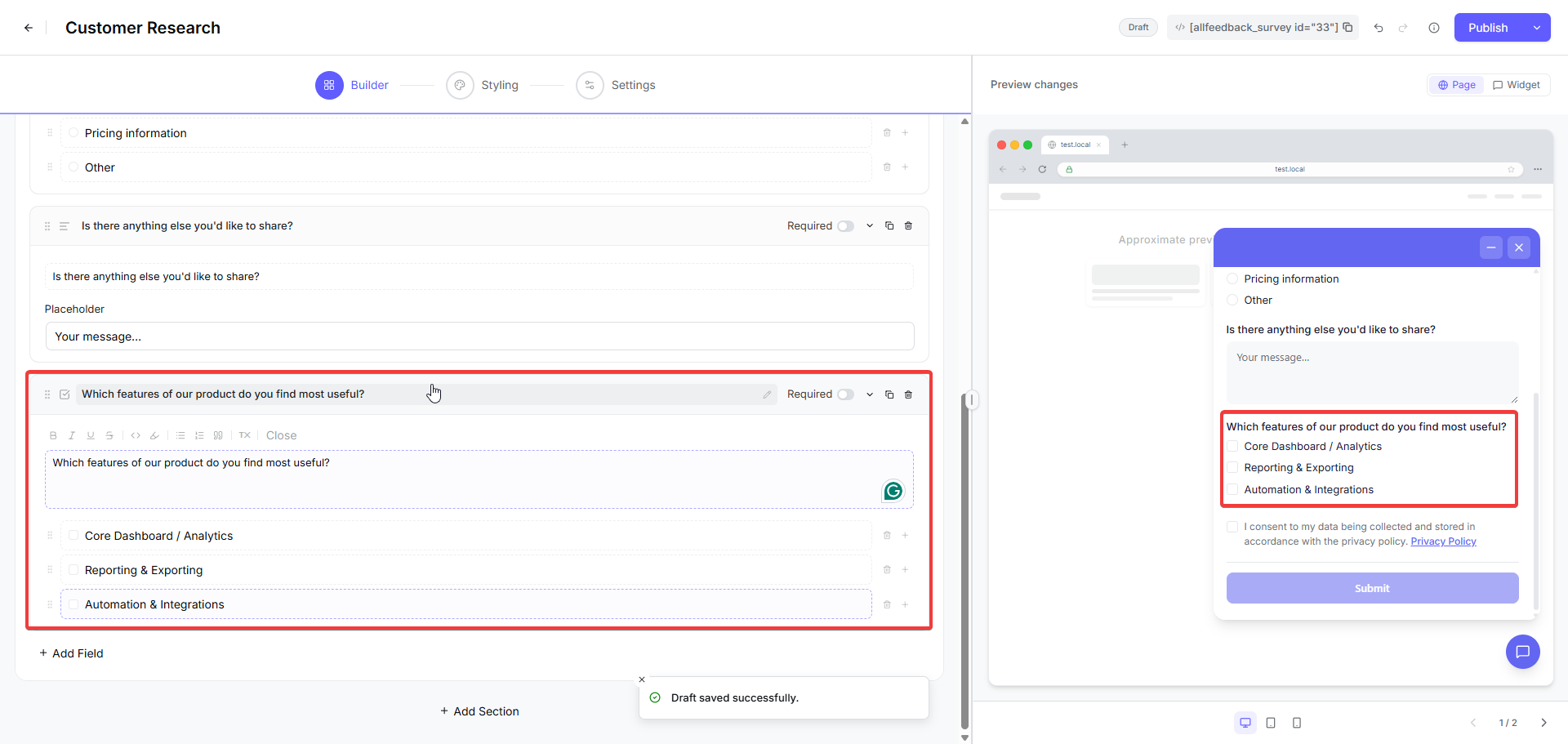This screenshot has height=744, width=1568.
Task: Undo the last change
Action: (1379, 28)
